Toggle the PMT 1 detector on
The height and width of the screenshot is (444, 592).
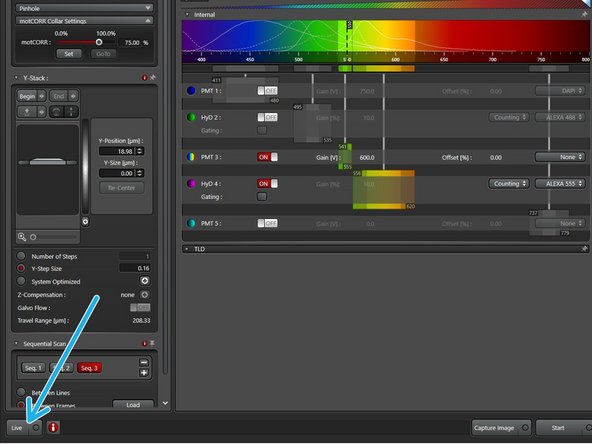267,91
